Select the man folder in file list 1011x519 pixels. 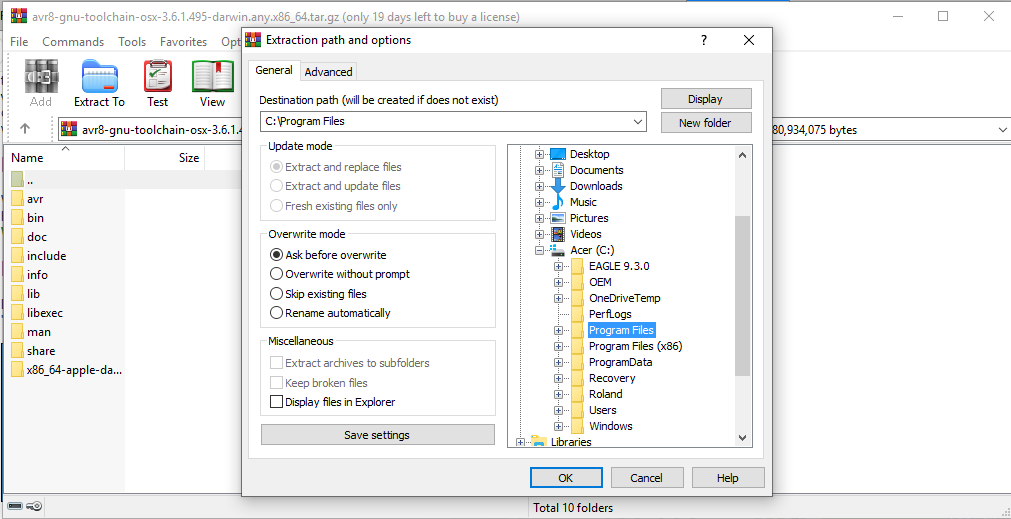[x=39, y=332]
